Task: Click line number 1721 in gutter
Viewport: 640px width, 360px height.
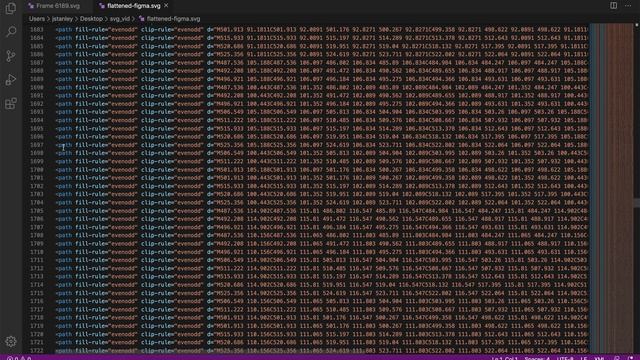Action: coord(36,342)
